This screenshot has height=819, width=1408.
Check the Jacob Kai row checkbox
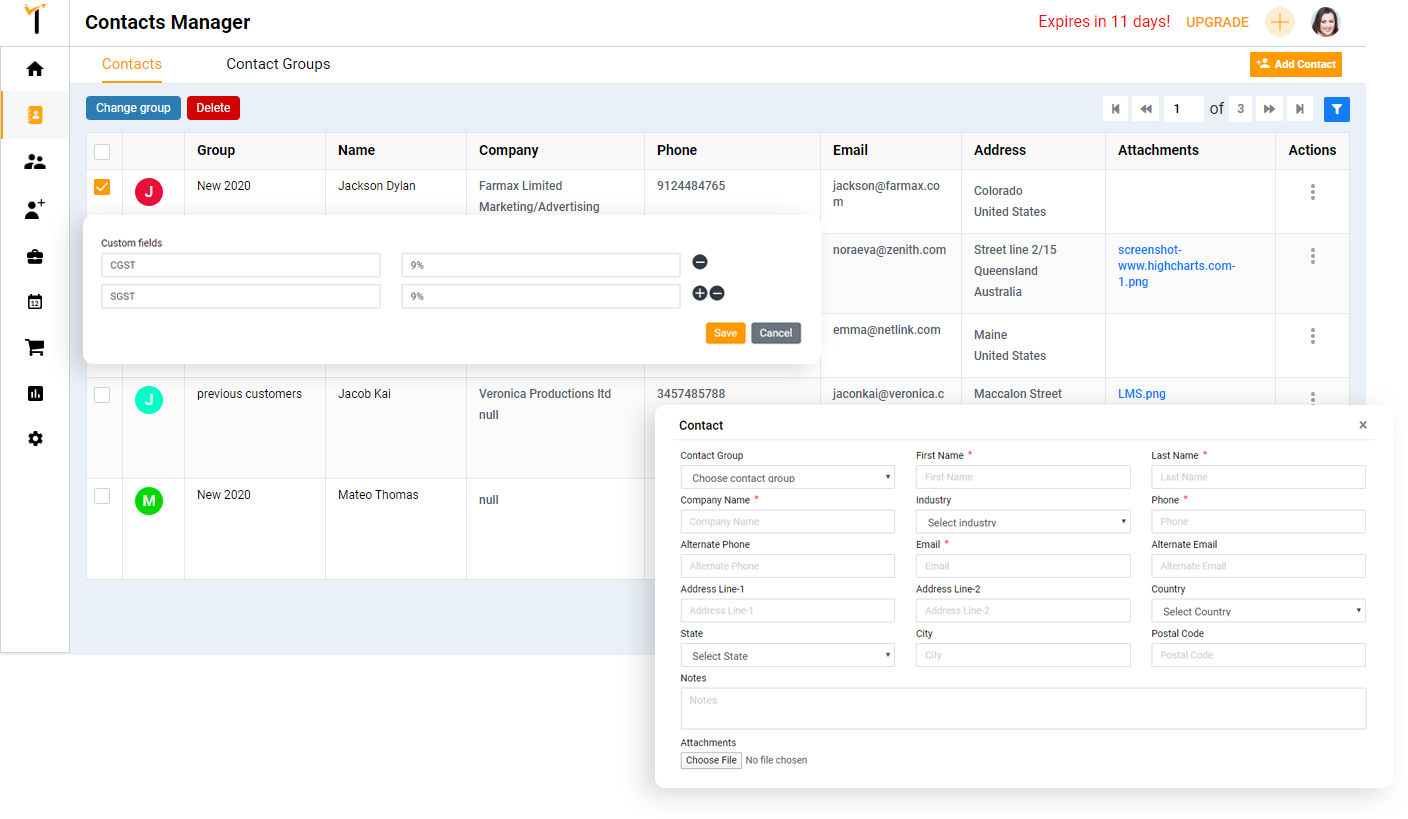pos(102,395)
